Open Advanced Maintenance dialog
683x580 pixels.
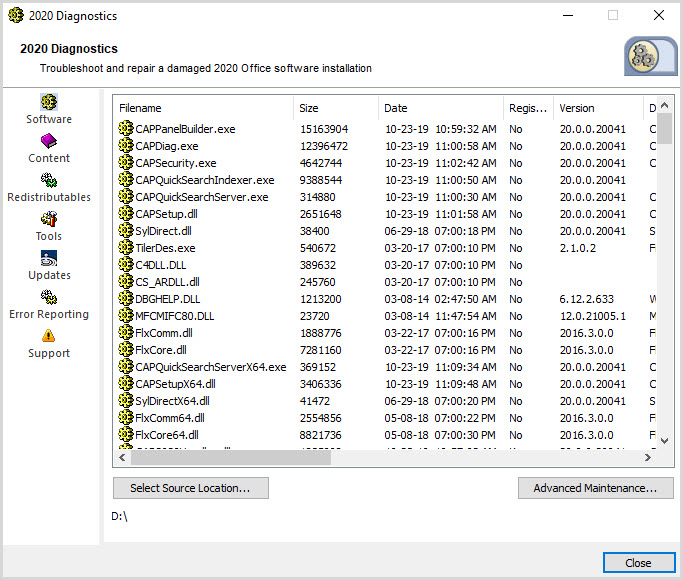(594, 488)
